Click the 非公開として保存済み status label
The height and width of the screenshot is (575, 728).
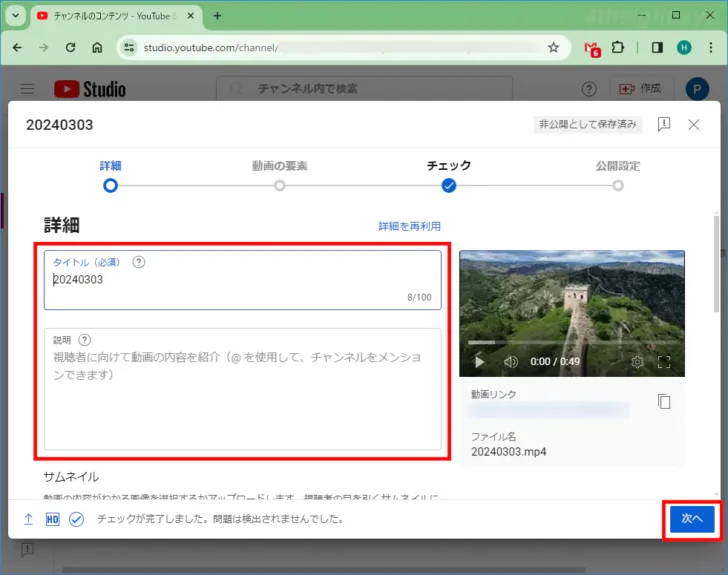[587, 124]
